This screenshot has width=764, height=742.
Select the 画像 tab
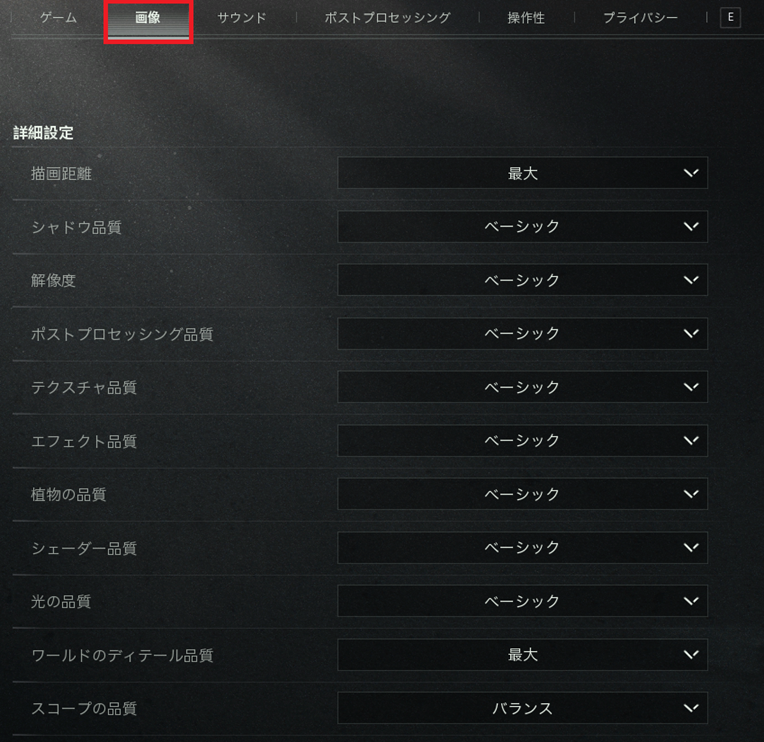click(x=148, y=19)
